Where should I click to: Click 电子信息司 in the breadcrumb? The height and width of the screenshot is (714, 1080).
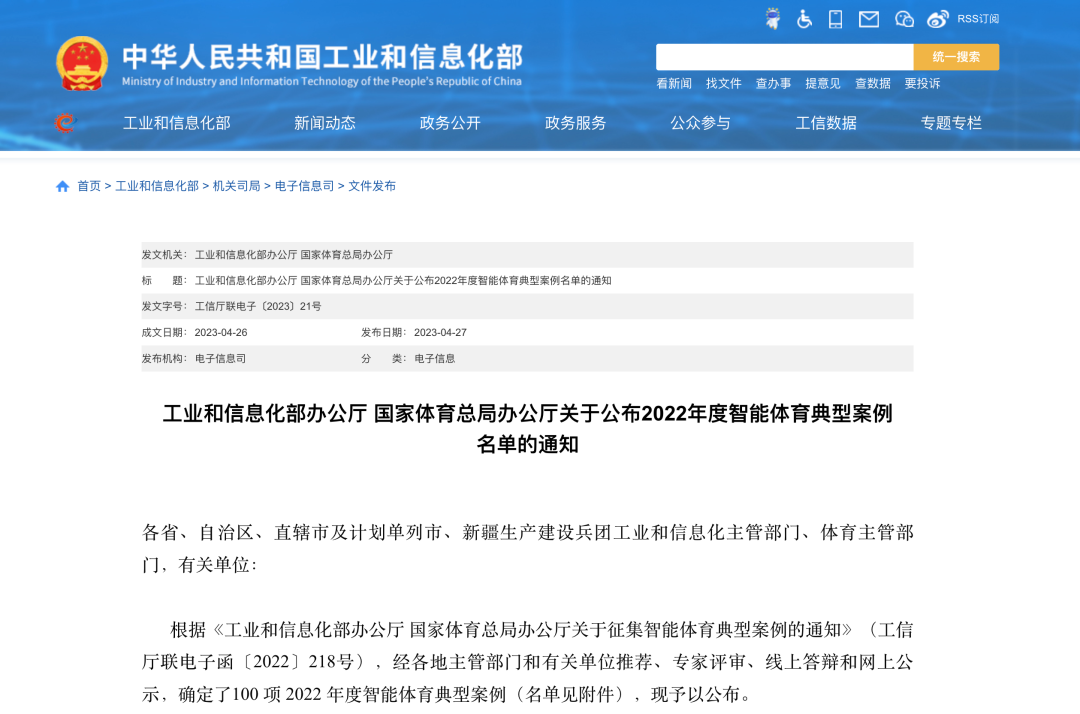point(304,186)
